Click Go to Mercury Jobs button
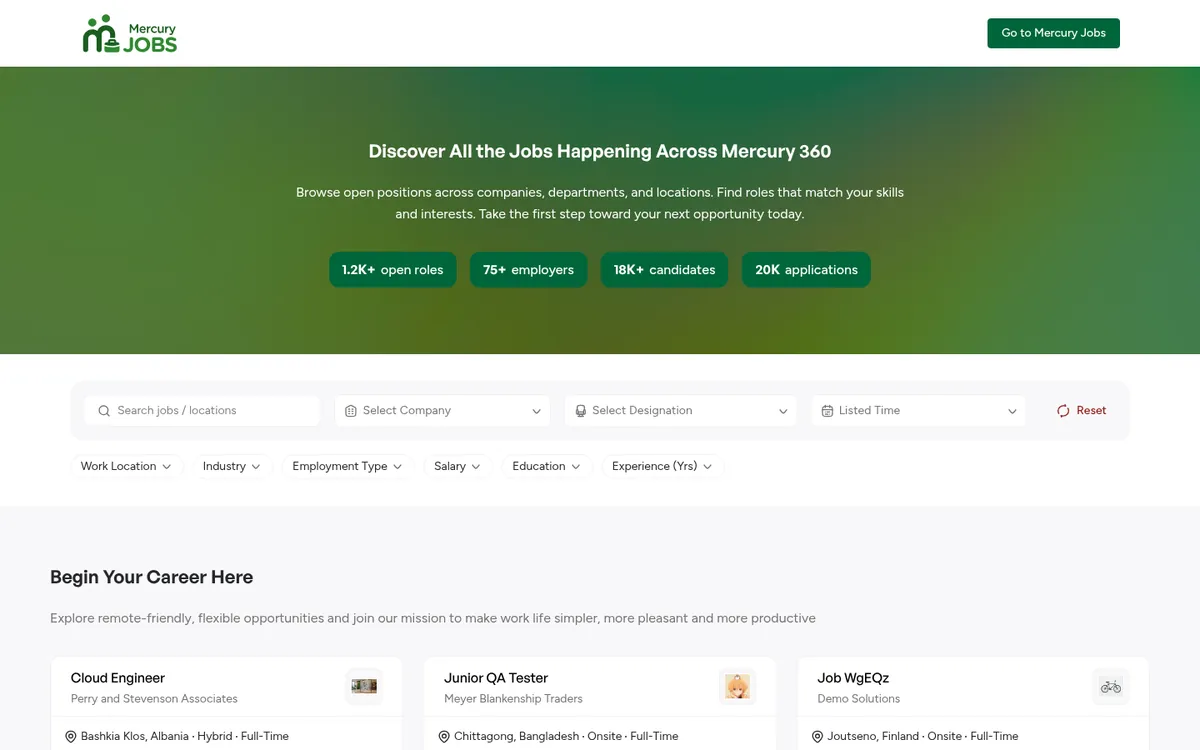The width and height of the screenshot is (1200, 750). (x=1053, y=33)
